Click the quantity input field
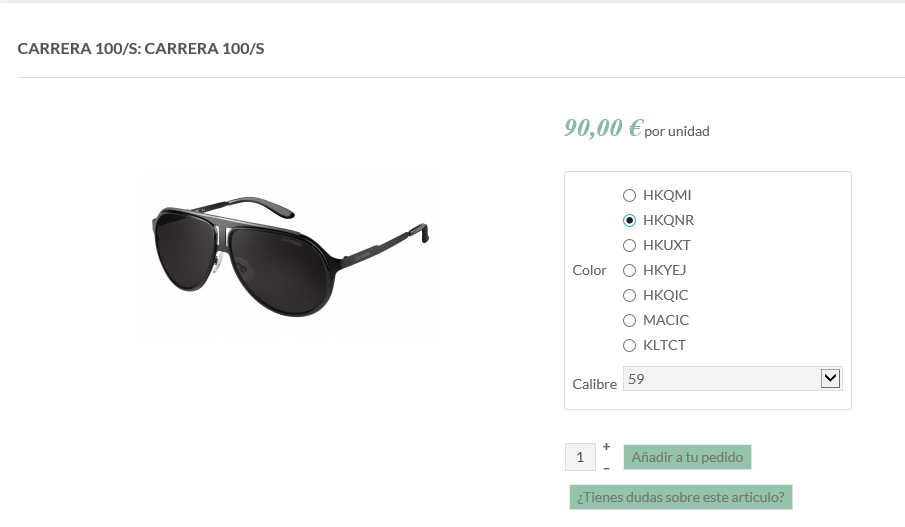Image resolution: width=905 pixels, height=527 pixels. click(x=580, y=458)
